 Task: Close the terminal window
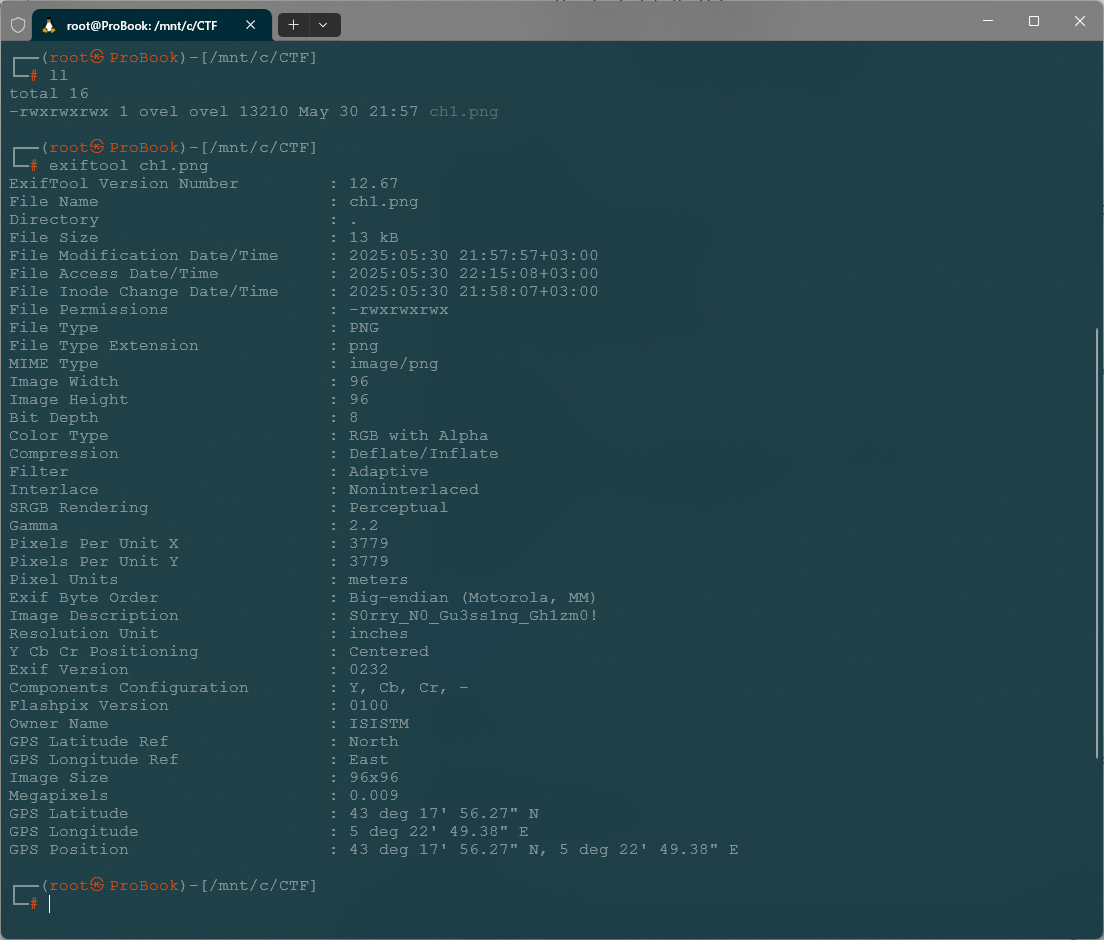pyautogui.click(x=1079, y=21)
